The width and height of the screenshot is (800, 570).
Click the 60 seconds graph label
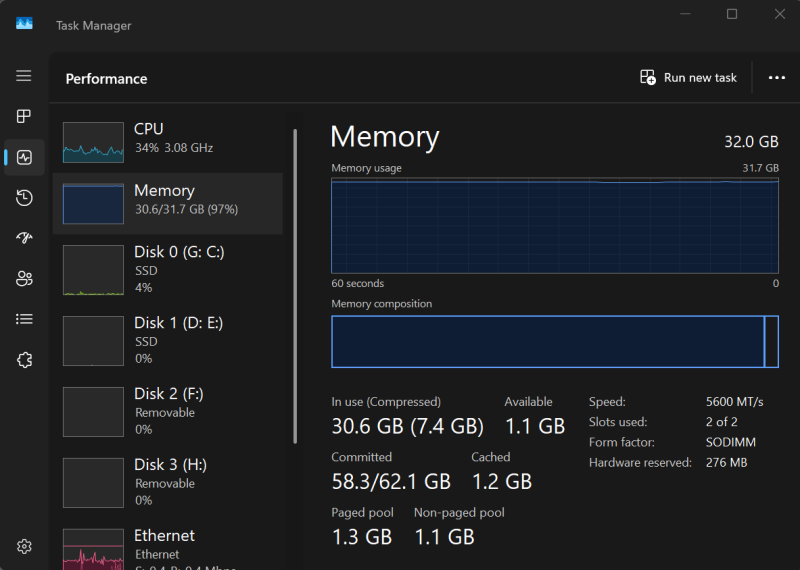coord(358,283)
